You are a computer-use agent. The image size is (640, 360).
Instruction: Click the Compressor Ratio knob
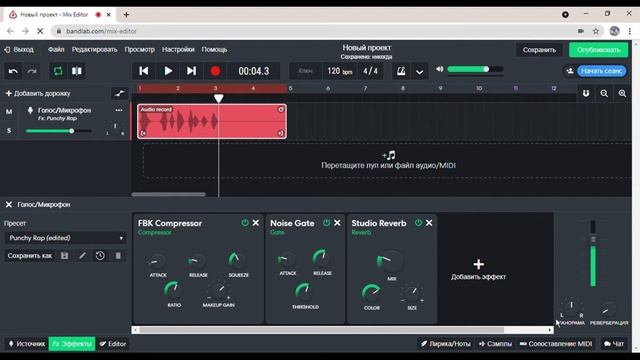pos(173,290)
